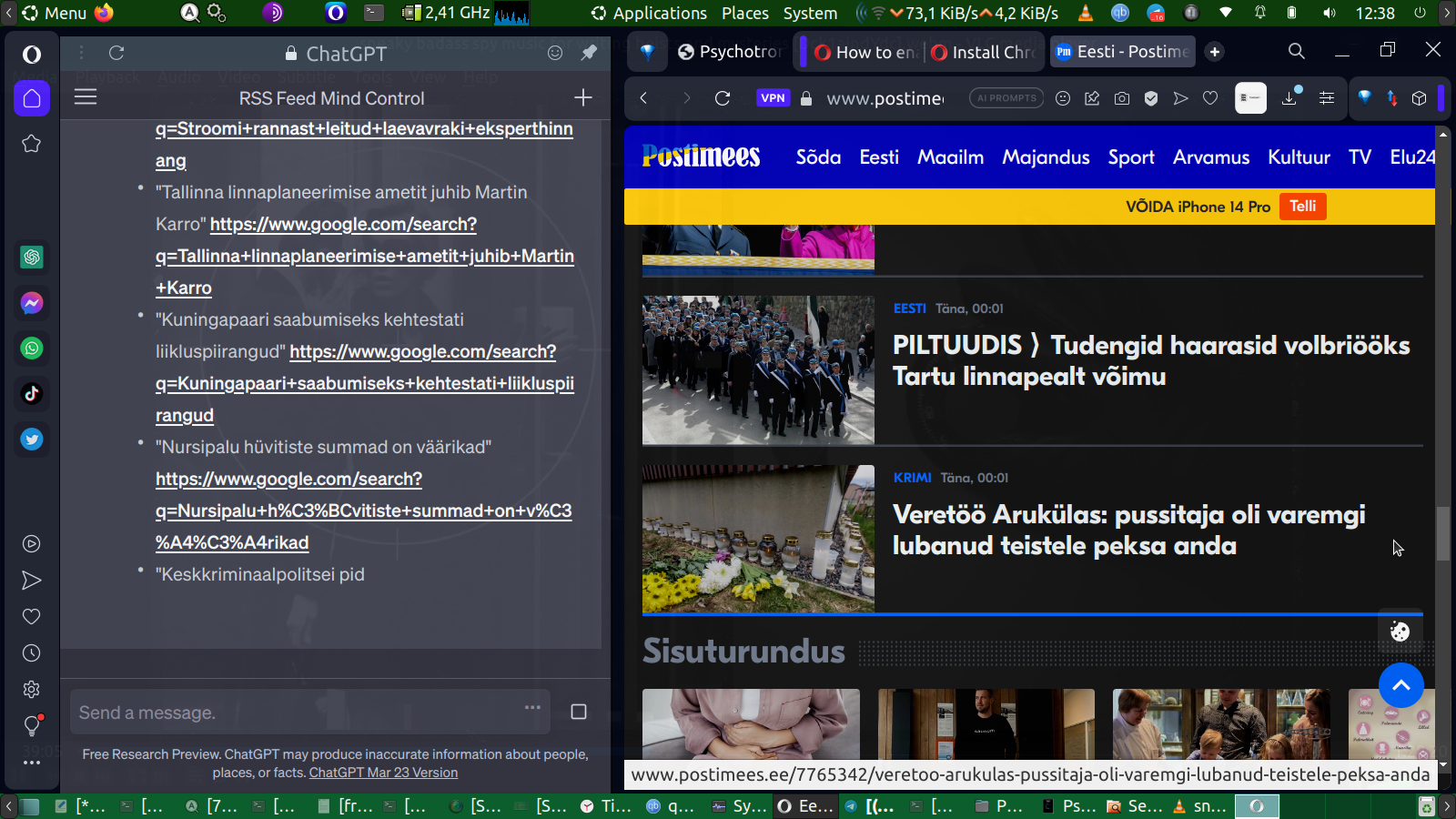Open the Maailm section
Viewport: 1456px width, 819px height.
coord(950,157)
